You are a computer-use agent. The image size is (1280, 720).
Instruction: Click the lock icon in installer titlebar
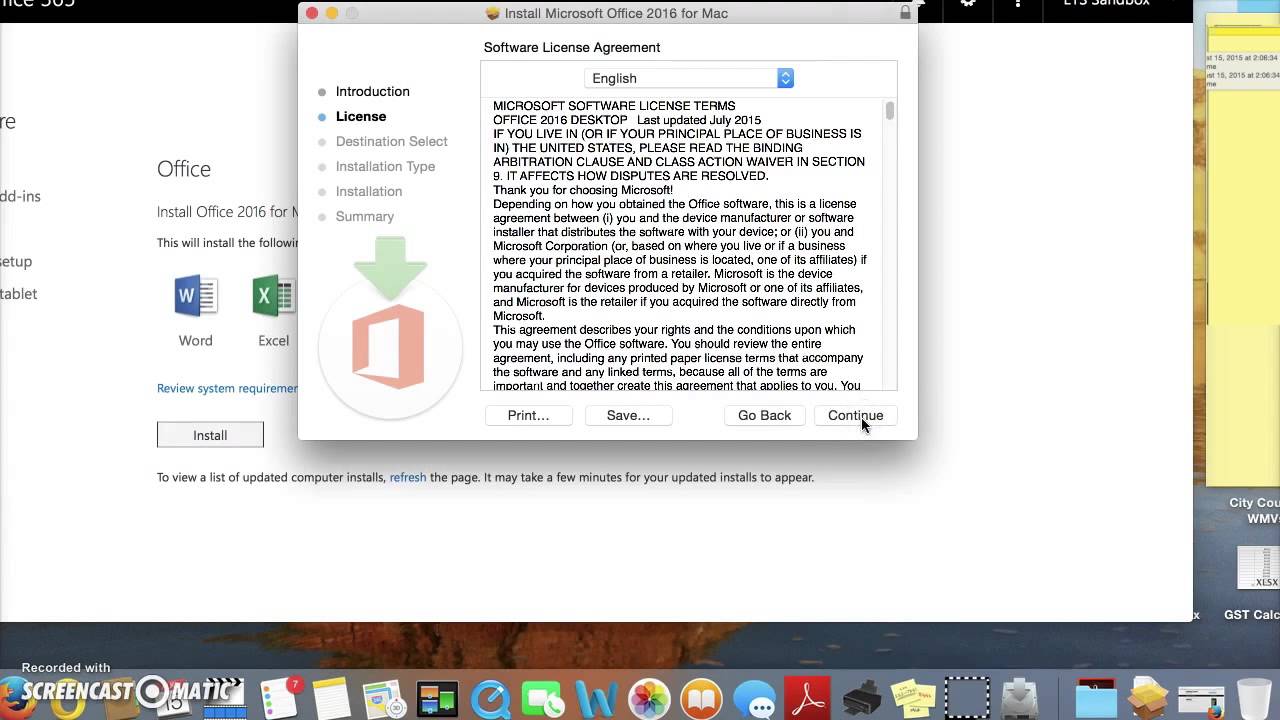coord(905,13)
